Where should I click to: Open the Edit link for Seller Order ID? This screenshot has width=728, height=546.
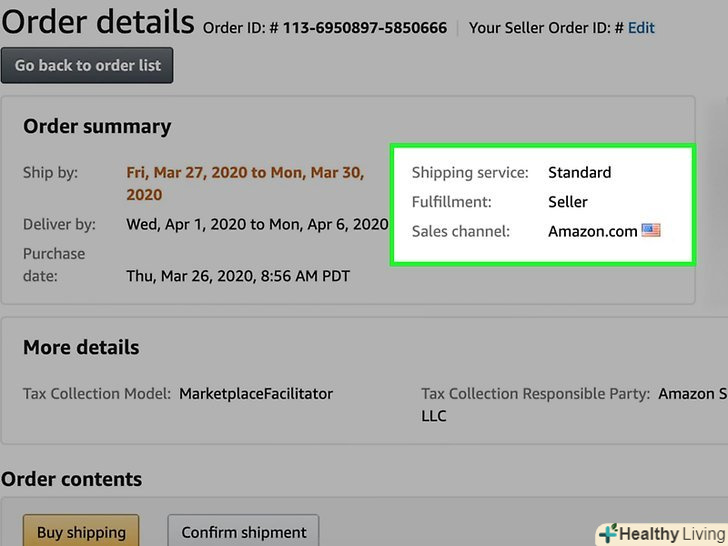pos(641,28)
